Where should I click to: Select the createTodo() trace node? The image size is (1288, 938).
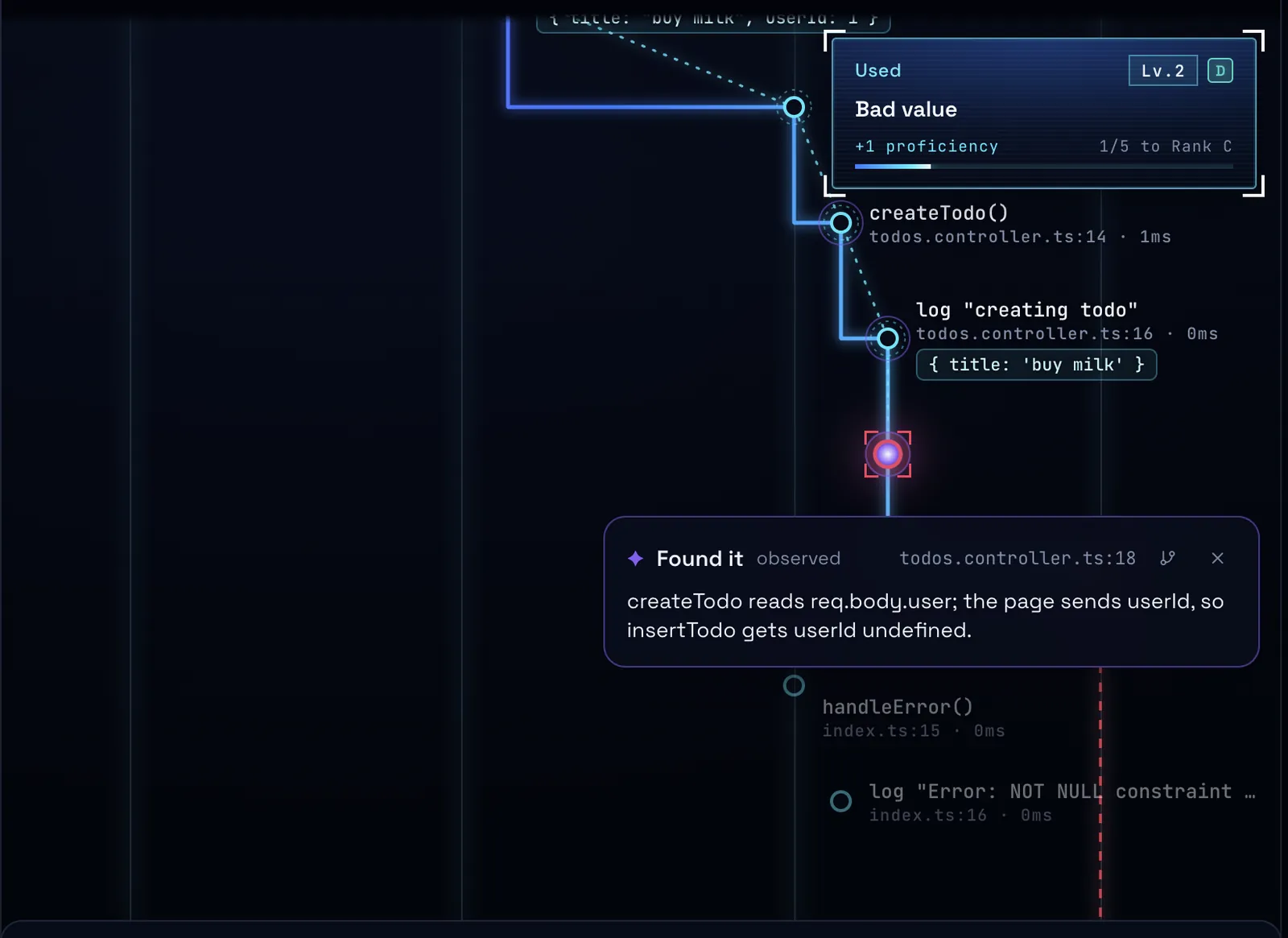(x=840, y=223)
